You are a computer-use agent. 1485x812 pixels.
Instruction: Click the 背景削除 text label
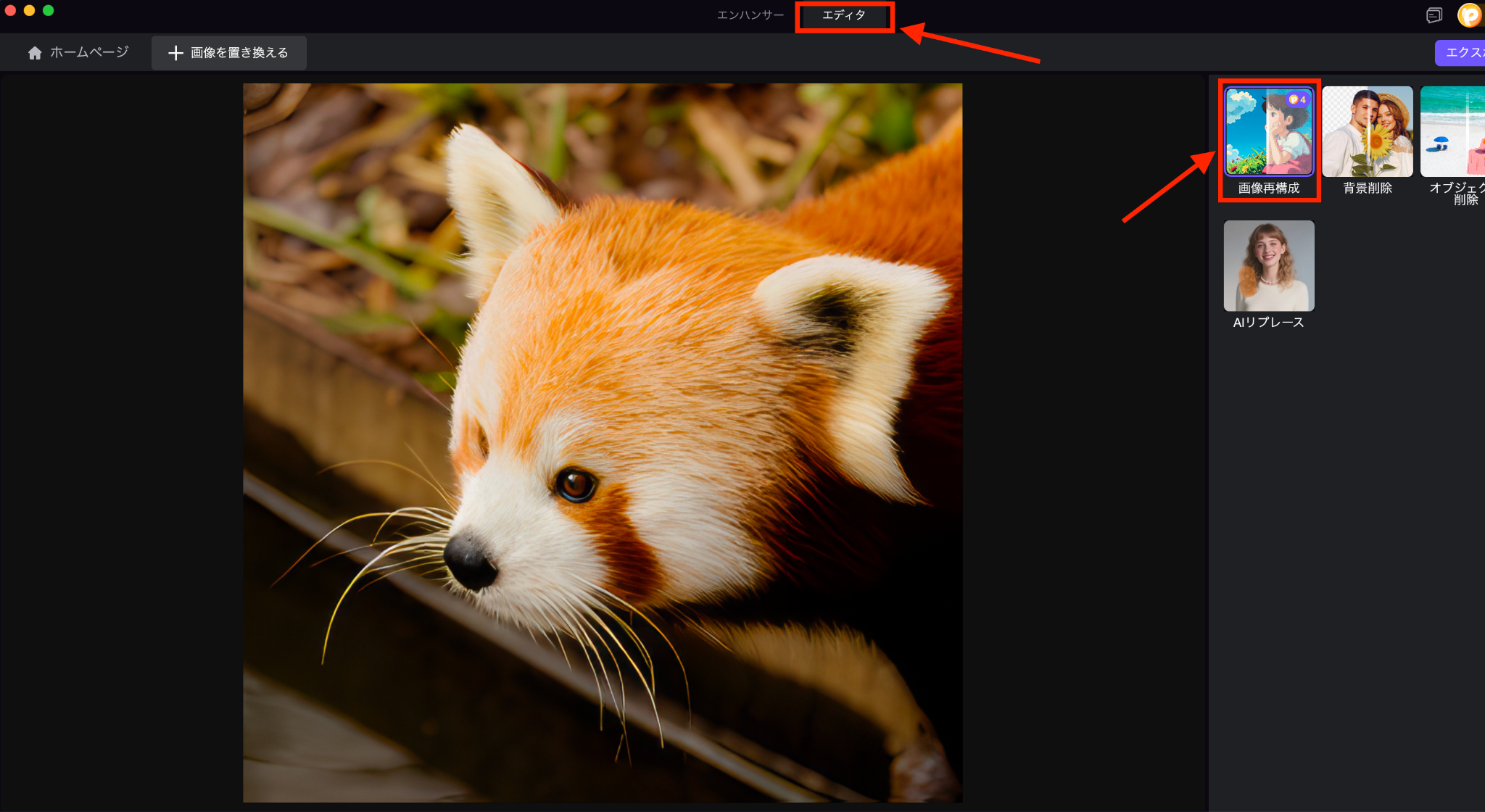(1367, 188)
